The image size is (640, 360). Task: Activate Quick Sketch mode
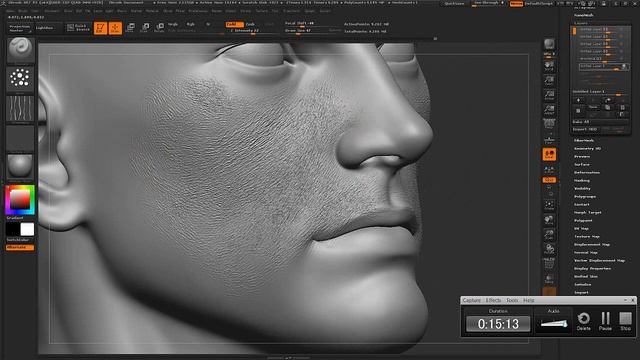[x=78, y=28]
